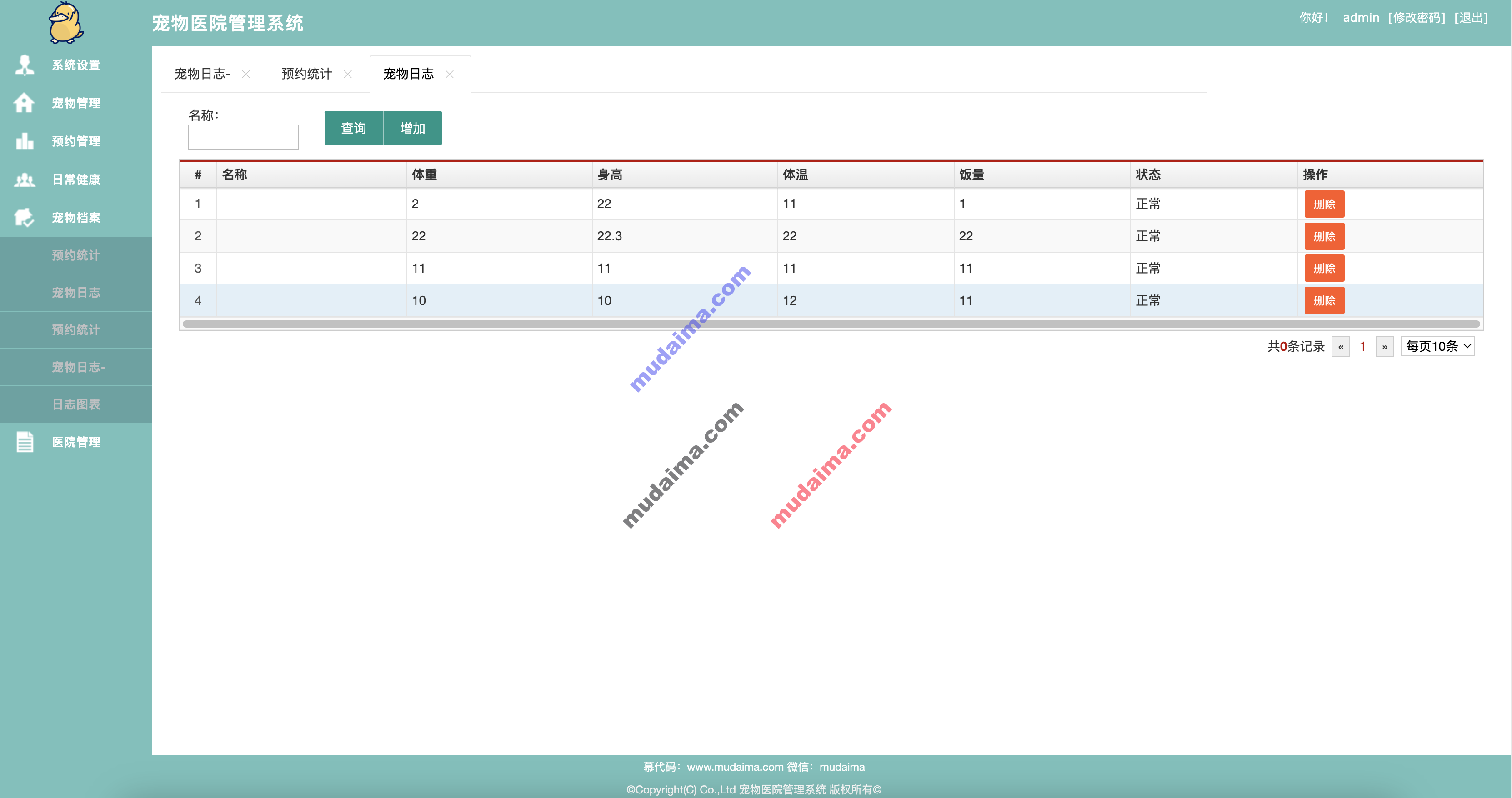Screen dimensions: 1512x798
Task: Delete row 3 with 删除 button
Action: [x=1324, y=269]
